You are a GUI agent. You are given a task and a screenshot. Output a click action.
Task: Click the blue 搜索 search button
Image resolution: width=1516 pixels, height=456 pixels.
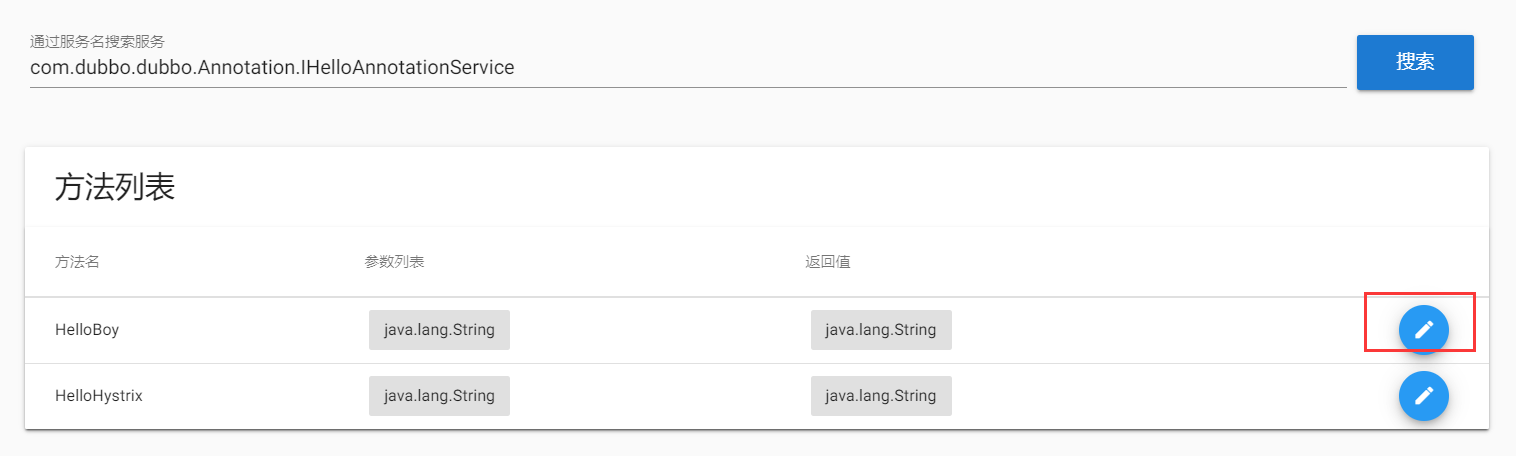coord(1415,62)
